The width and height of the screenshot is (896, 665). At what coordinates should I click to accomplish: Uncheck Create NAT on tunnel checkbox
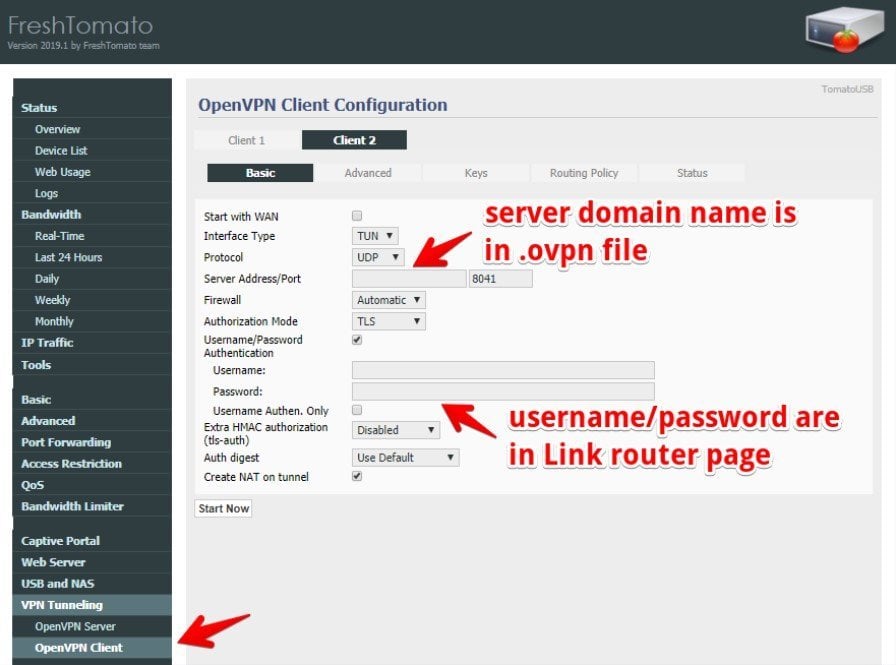coord(357,476)
